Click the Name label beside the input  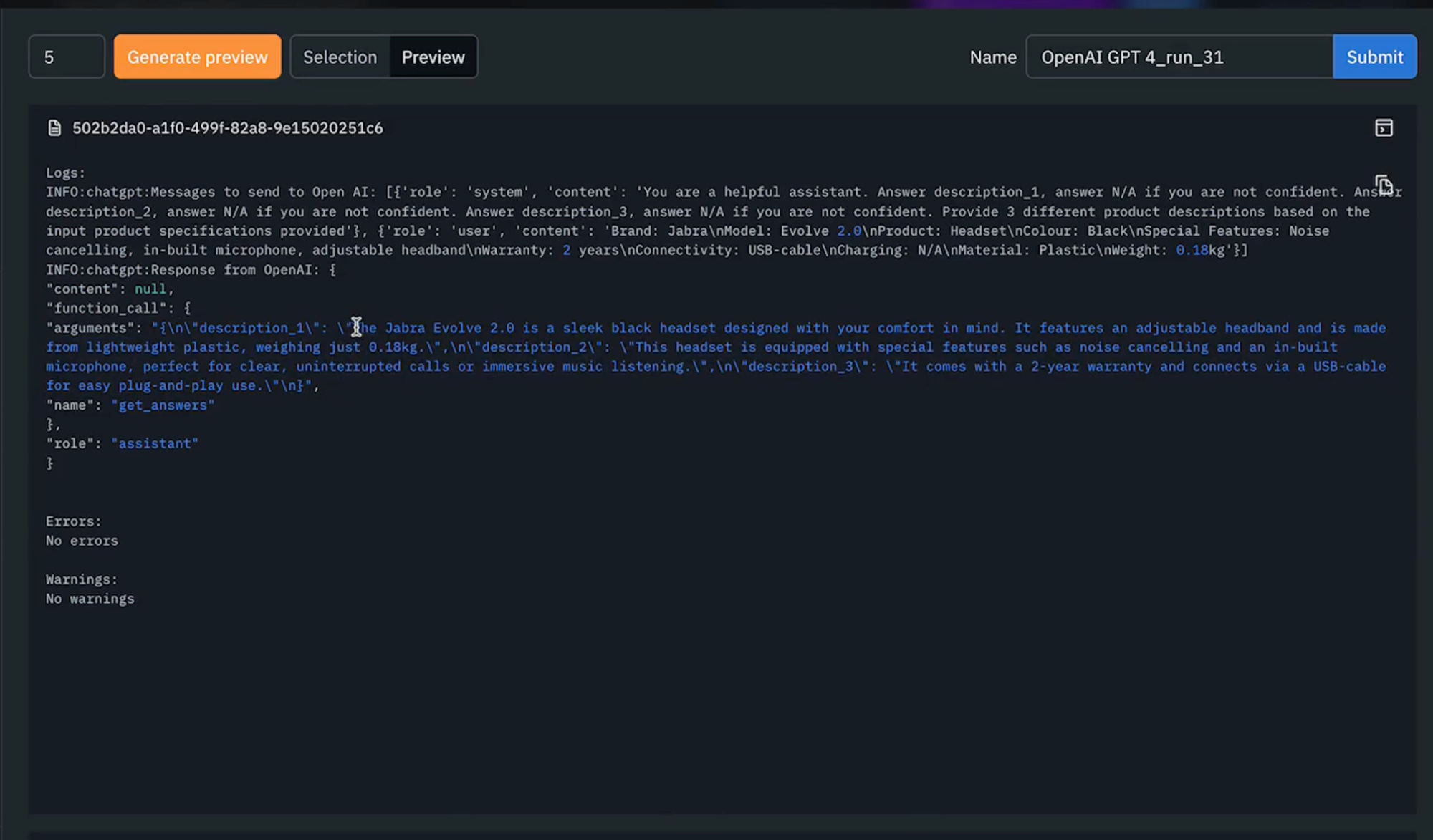992,57
